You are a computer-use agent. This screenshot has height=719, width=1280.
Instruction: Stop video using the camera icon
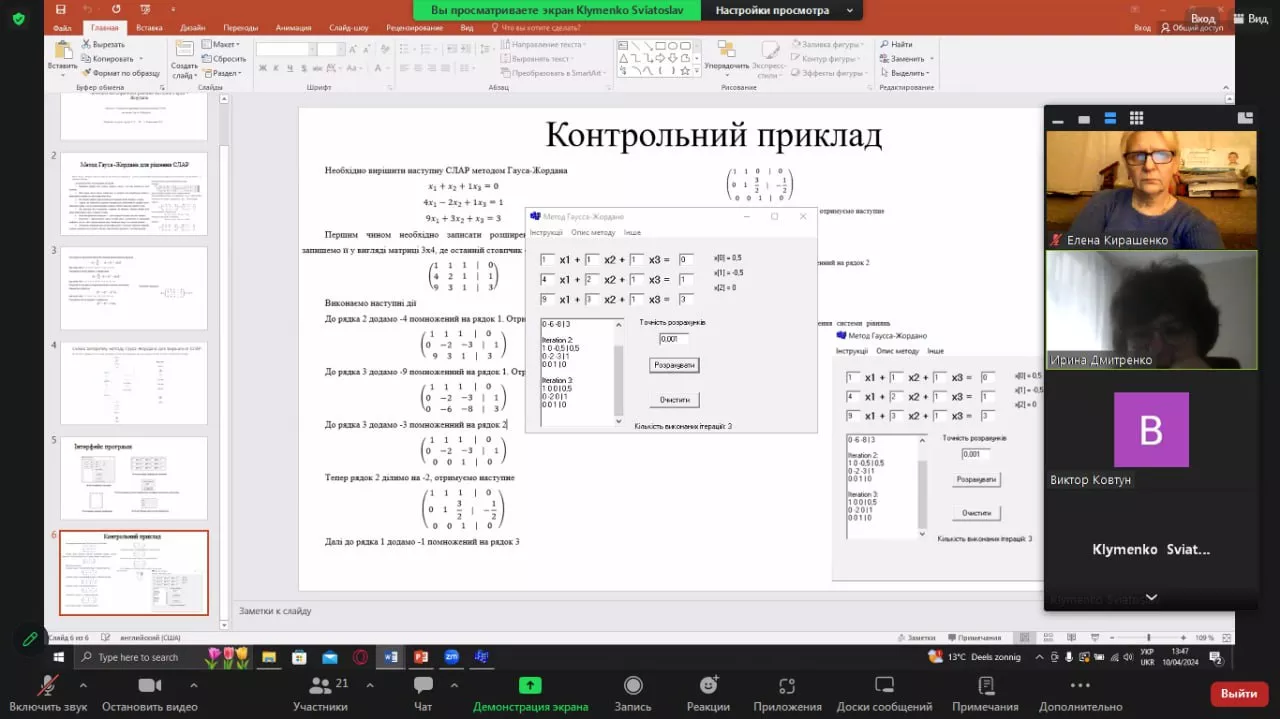[x=149, y=685]
